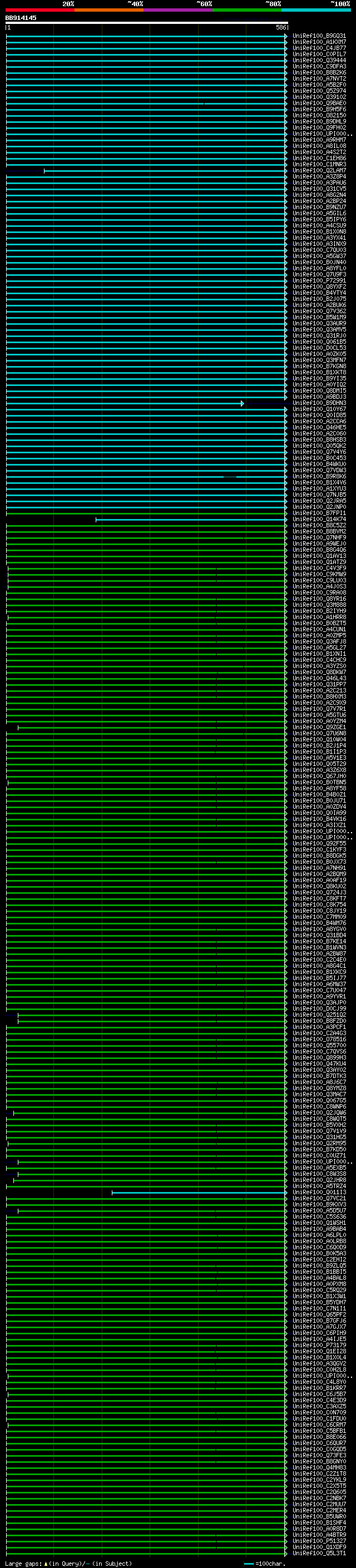Select the UniRef100_Q011I3 label
356x1568 pixels.
point(319,1193)
